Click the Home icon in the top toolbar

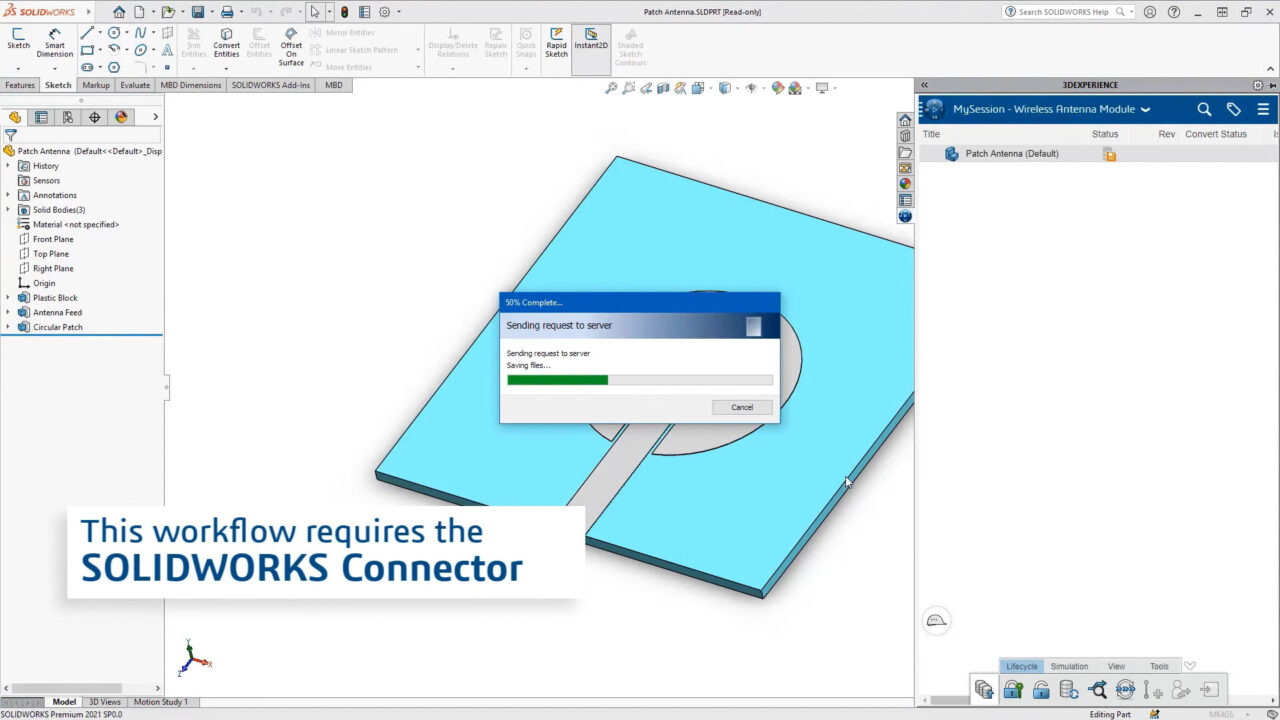click(119, 12)
